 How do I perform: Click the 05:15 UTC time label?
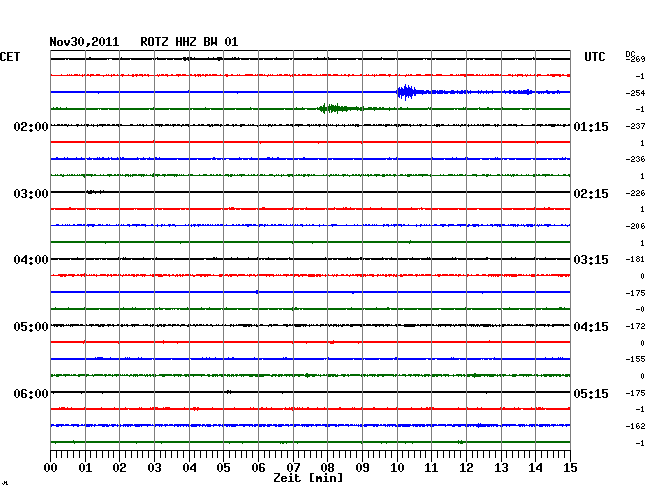click(x=591, y=393)
